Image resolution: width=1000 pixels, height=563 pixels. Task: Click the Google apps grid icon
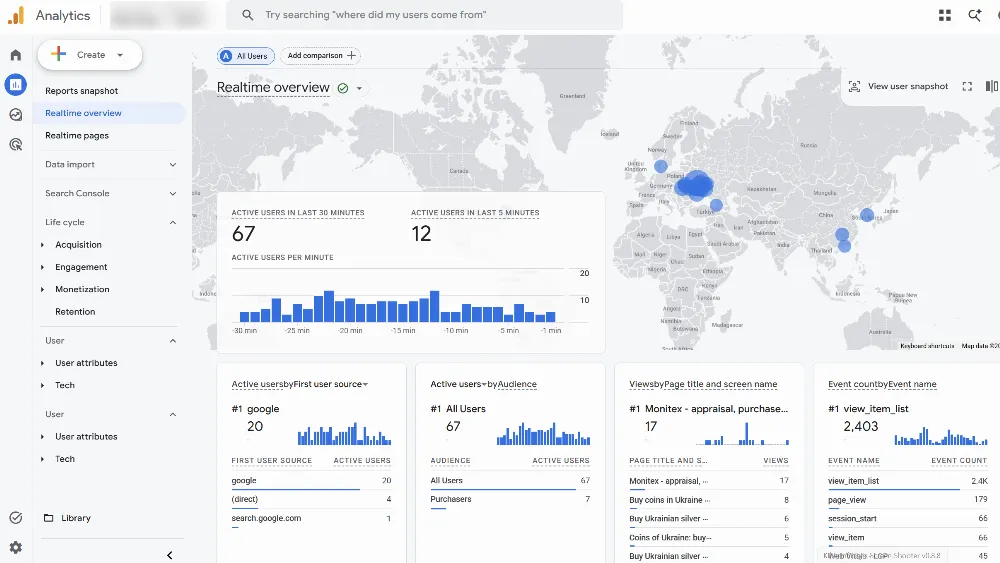(x=945, y=15)
